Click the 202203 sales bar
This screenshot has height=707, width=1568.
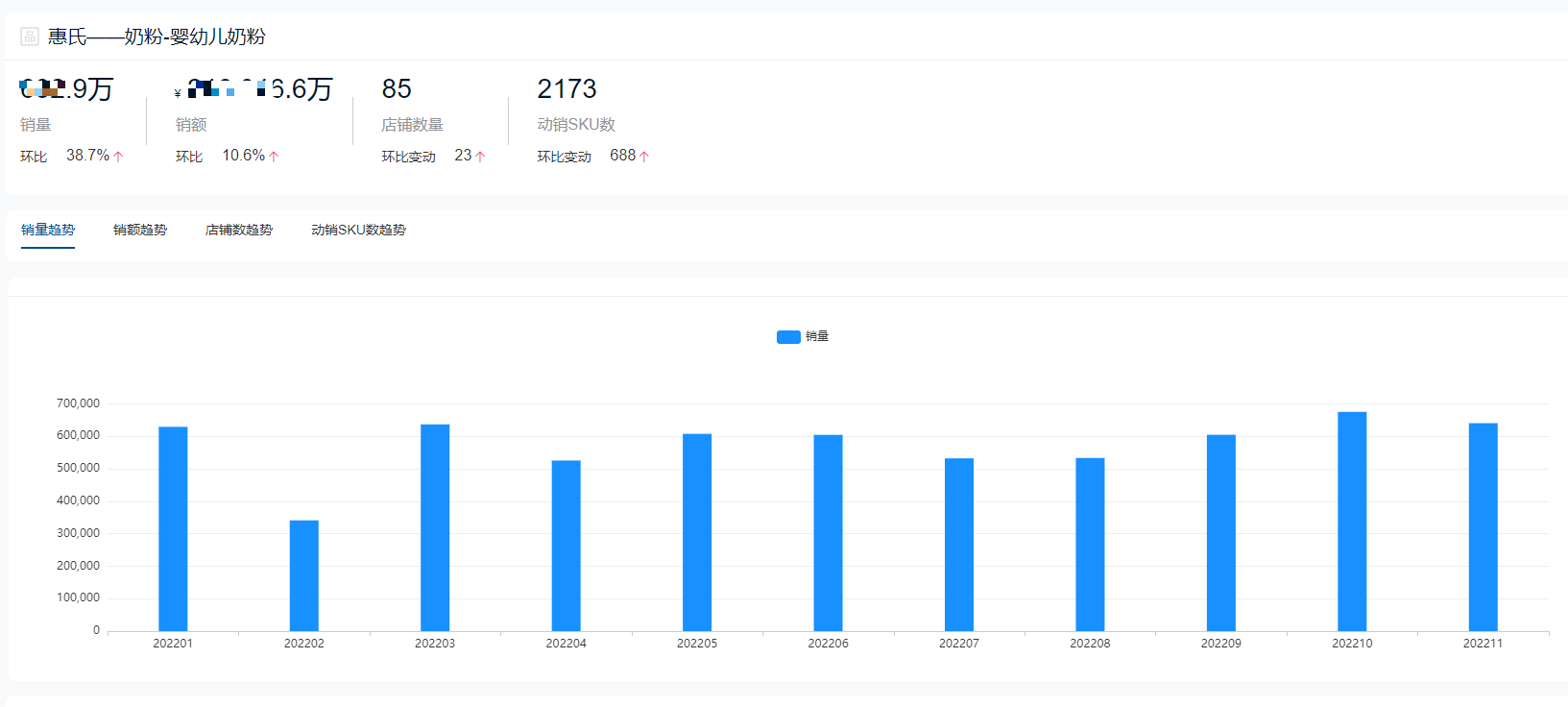(435, 527)
